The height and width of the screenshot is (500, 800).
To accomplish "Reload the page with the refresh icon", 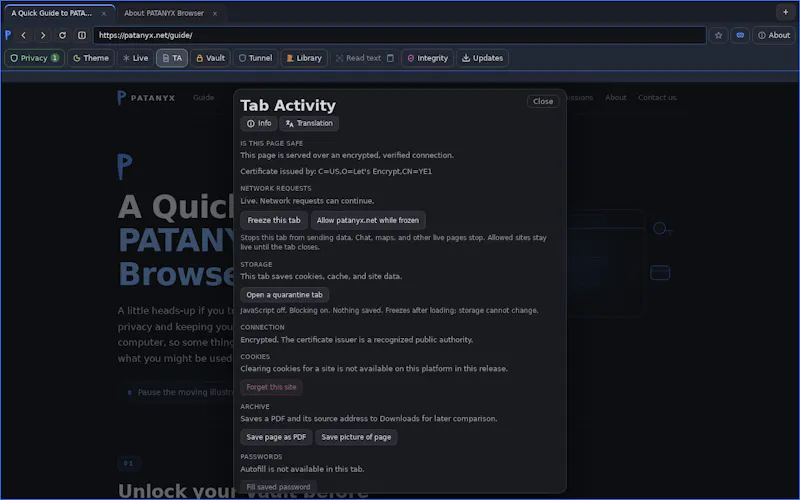I will [62, 35].
